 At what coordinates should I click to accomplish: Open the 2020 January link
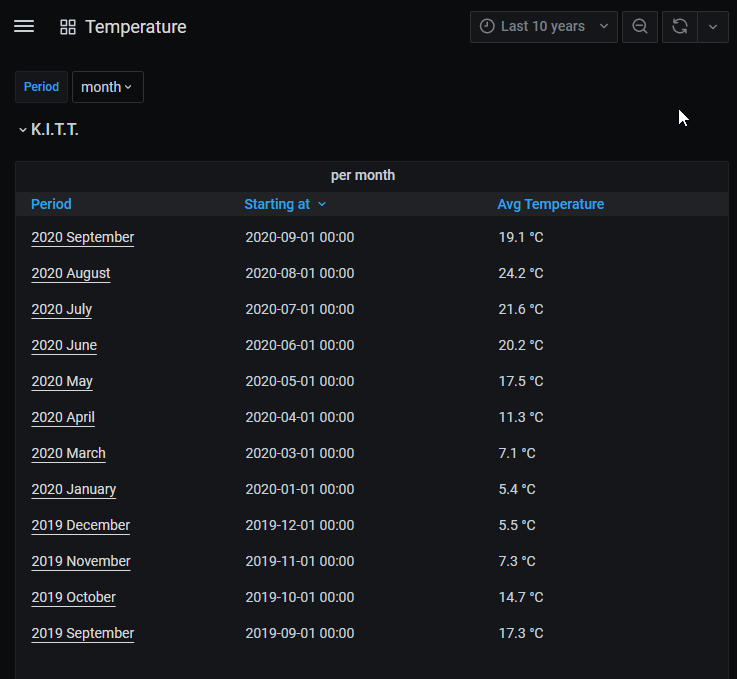(74, 489)
